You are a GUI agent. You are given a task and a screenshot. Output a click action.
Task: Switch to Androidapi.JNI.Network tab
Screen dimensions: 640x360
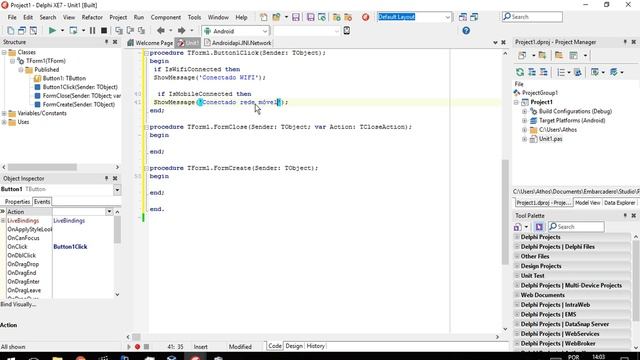[x=238, y=42]
